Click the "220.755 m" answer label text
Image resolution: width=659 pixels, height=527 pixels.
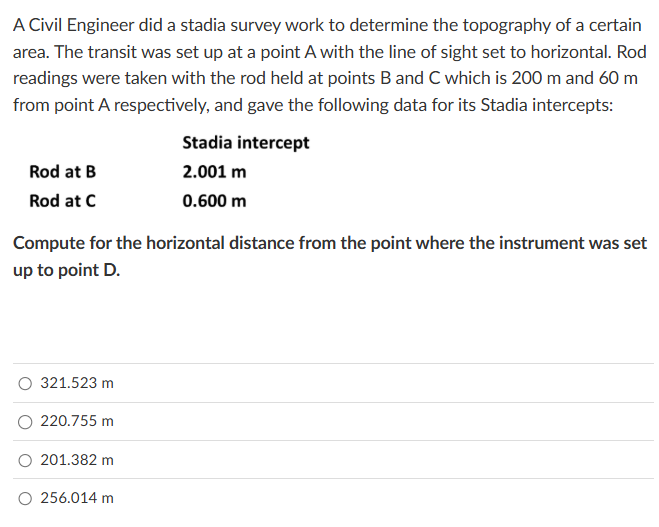pos(77,422)
